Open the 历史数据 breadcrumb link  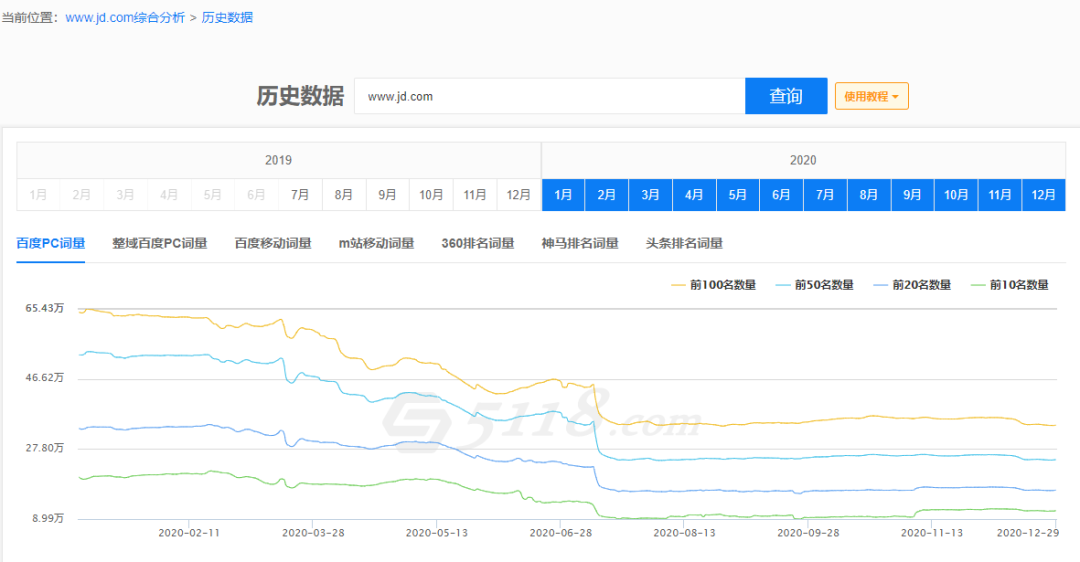coord(227,18)
